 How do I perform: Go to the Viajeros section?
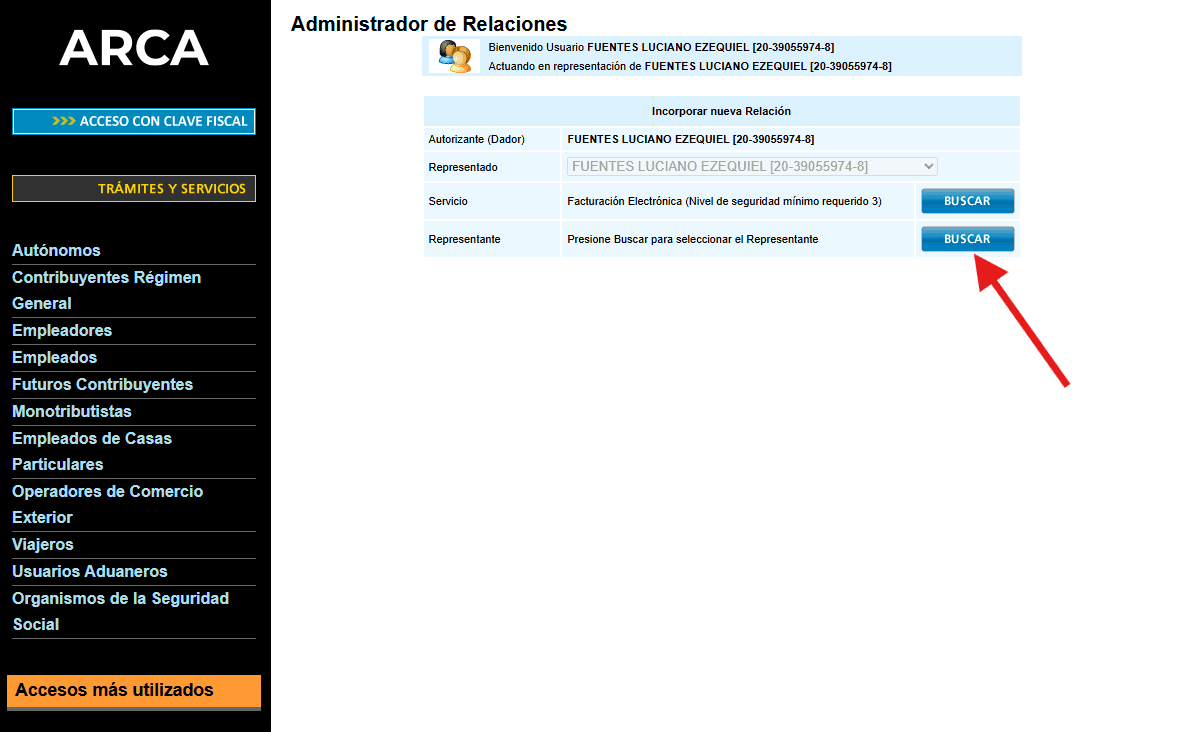coord(43,545)
